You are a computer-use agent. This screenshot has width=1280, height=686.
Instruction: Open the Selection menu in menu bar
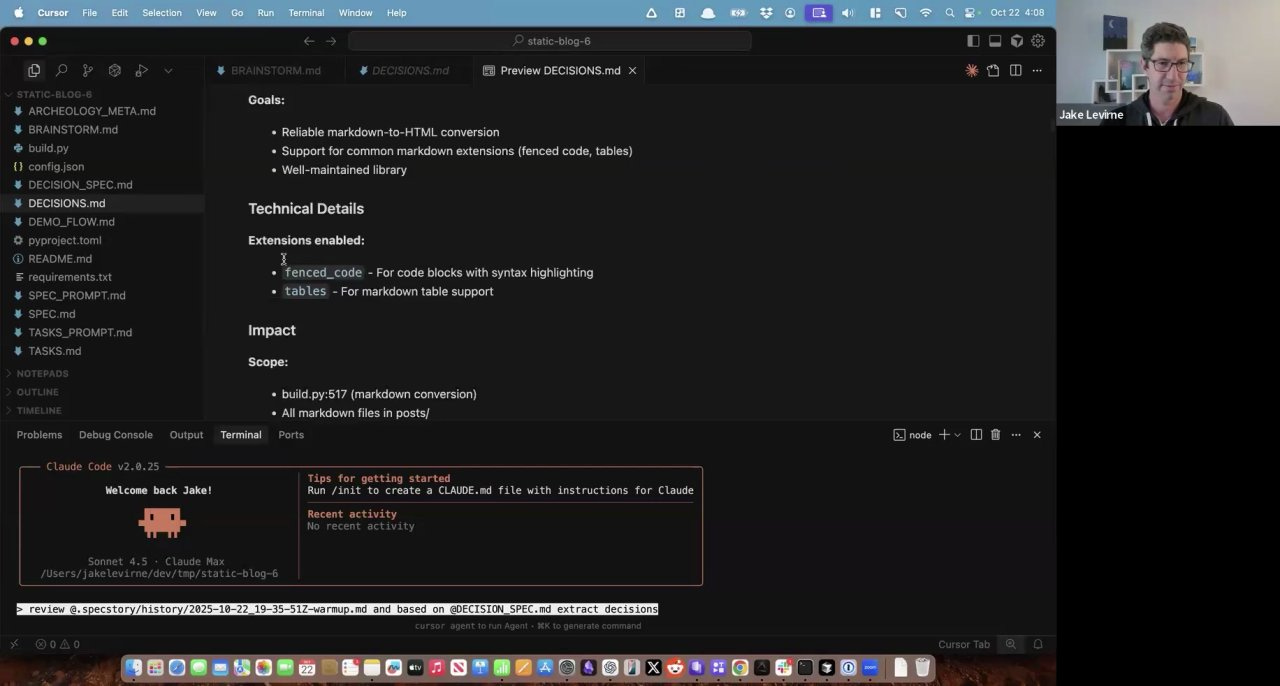pos(162,13)
